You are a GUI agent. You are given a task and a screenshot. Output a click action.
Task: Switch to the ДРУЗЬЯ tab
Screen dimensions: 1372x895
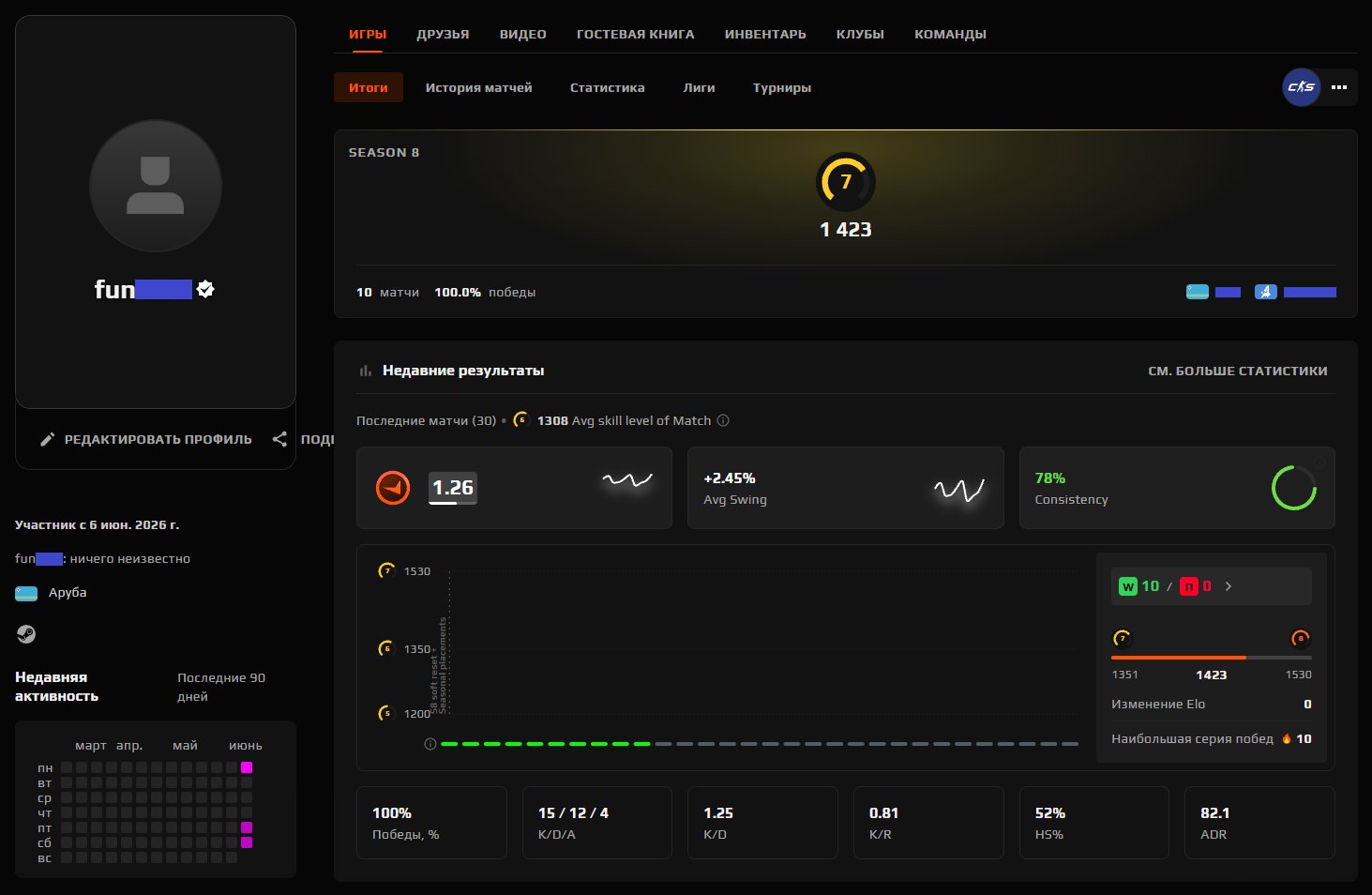[x=443, y=34]
